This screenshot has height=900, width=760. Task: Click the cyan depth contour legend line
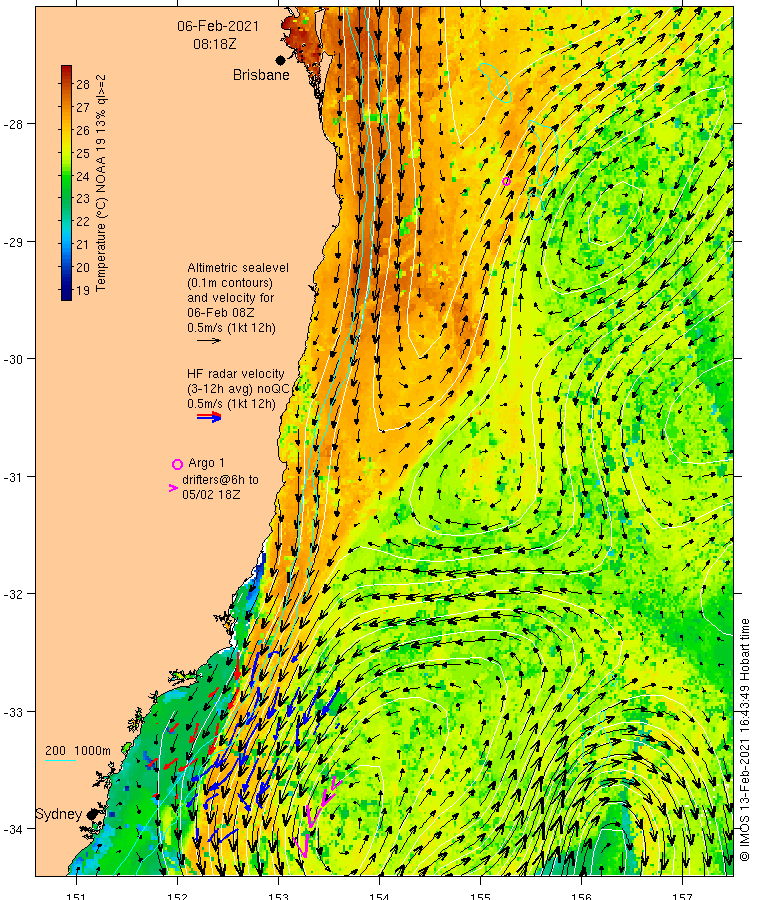coord(60,761)
